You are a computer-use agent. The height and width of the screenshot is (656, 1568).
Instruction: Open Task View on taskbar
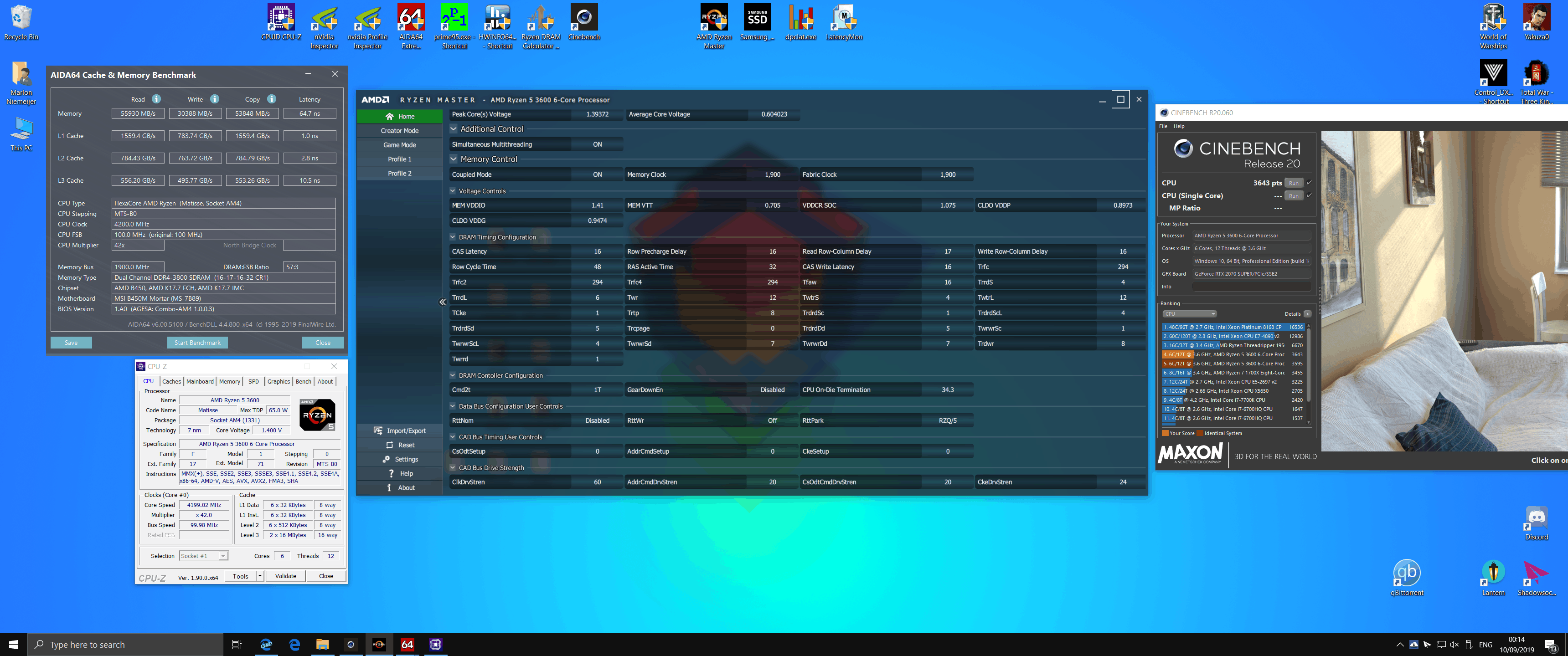237,645
